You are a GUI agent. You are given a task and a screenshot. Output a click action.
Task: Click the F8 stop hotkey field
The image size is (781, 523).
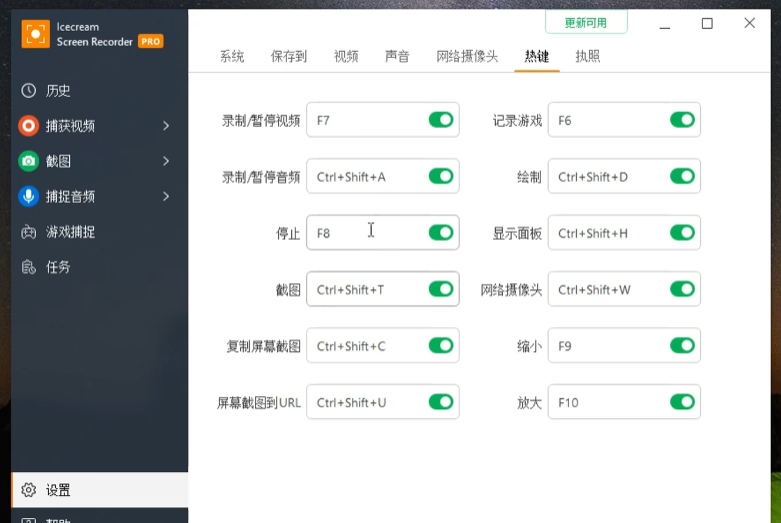(x=383, y=233)
